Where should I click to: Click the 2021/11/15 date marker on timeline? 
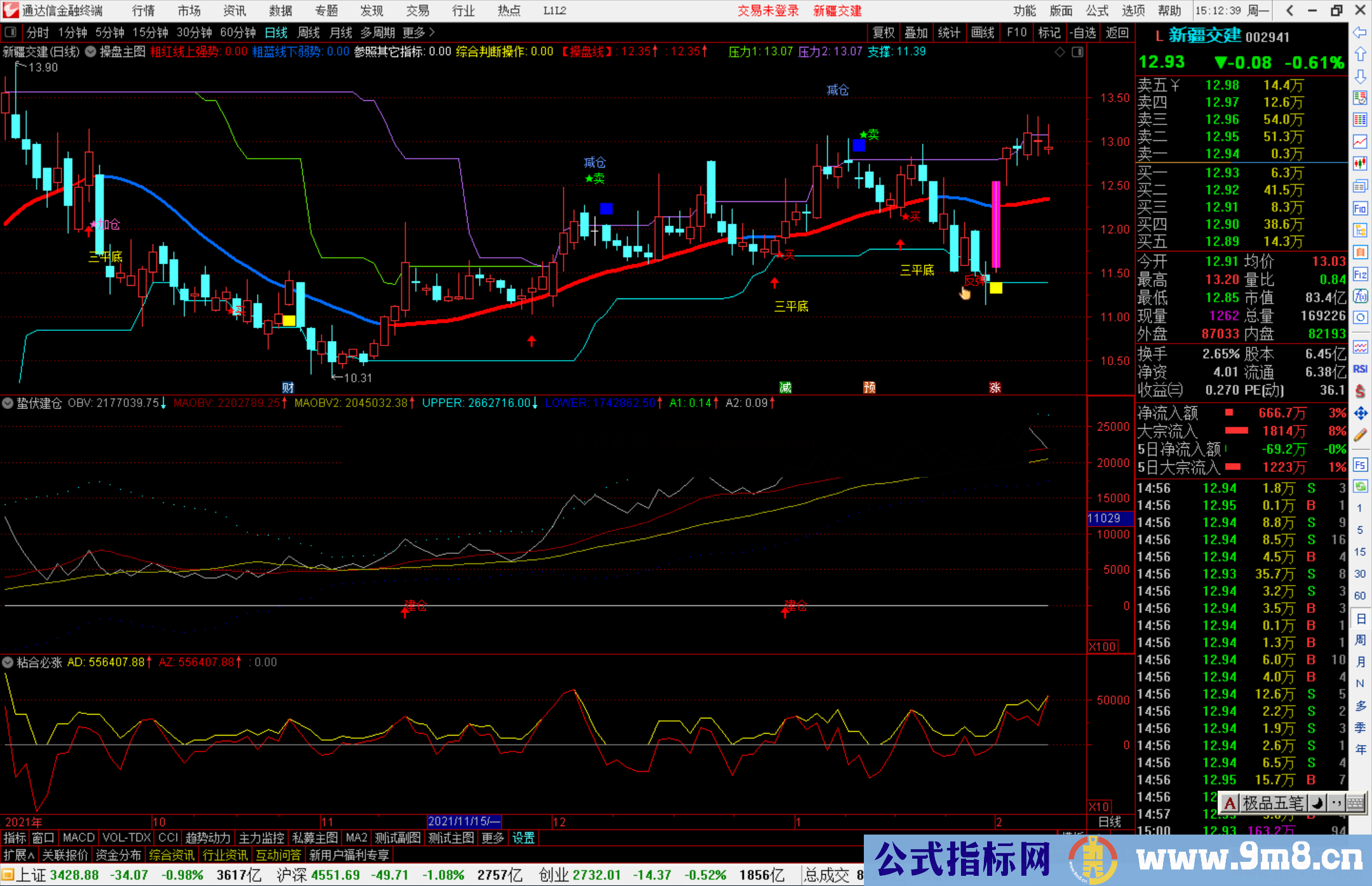tap(464, 822)
